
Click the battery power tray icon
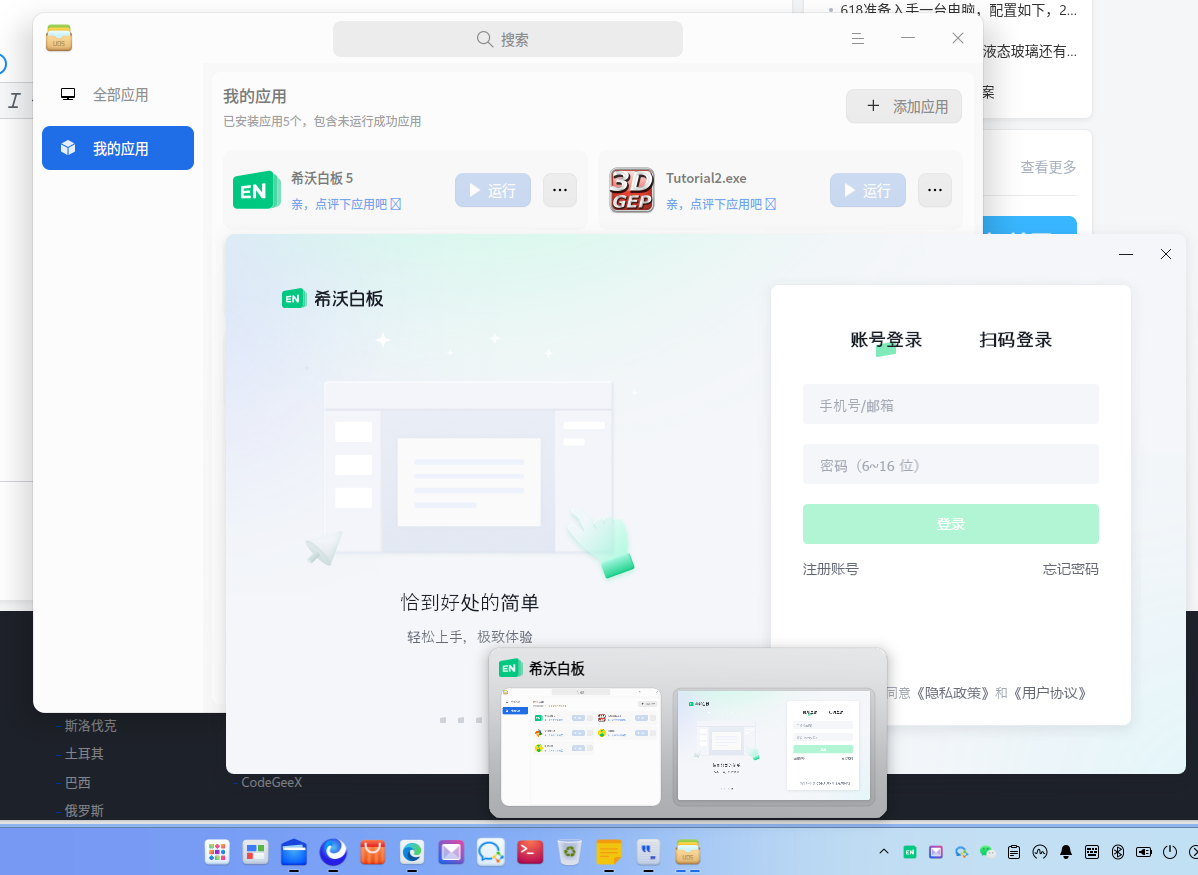(x=1144, y=852)
